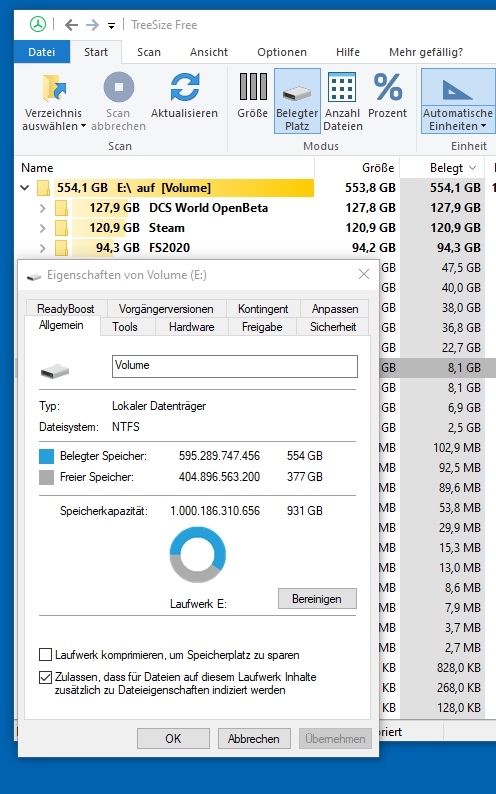Open the 'Mehr gefällig?' tab
The image size is (496, 794).
pyautogui.click(x=426, y=52)
